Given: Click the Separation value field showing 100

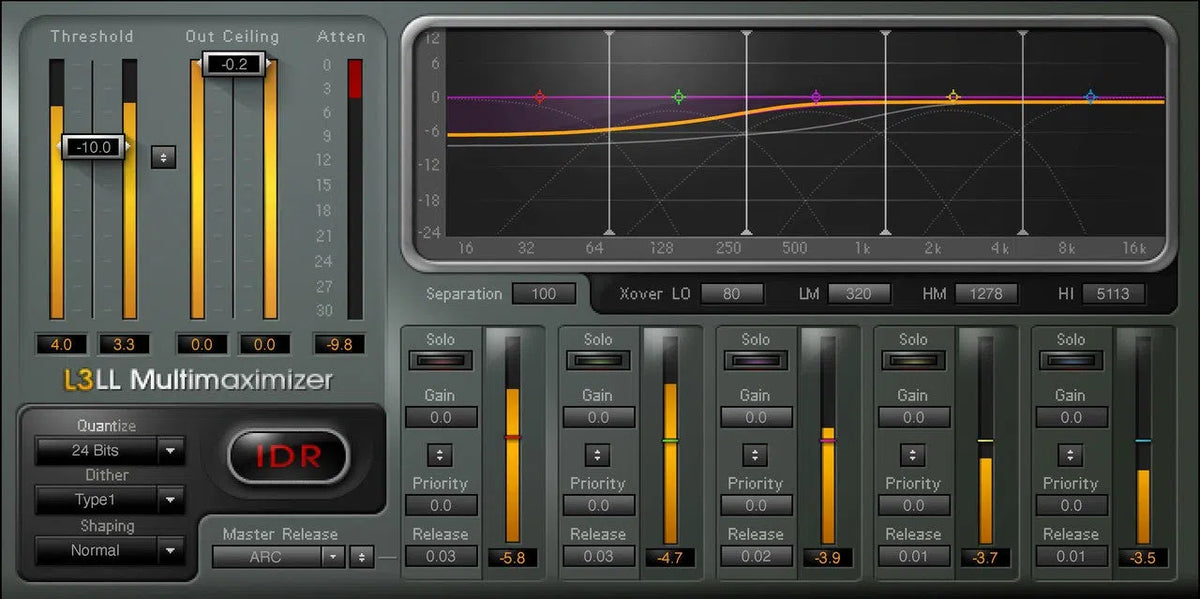Looking at the screenshot, I should 544,294.
